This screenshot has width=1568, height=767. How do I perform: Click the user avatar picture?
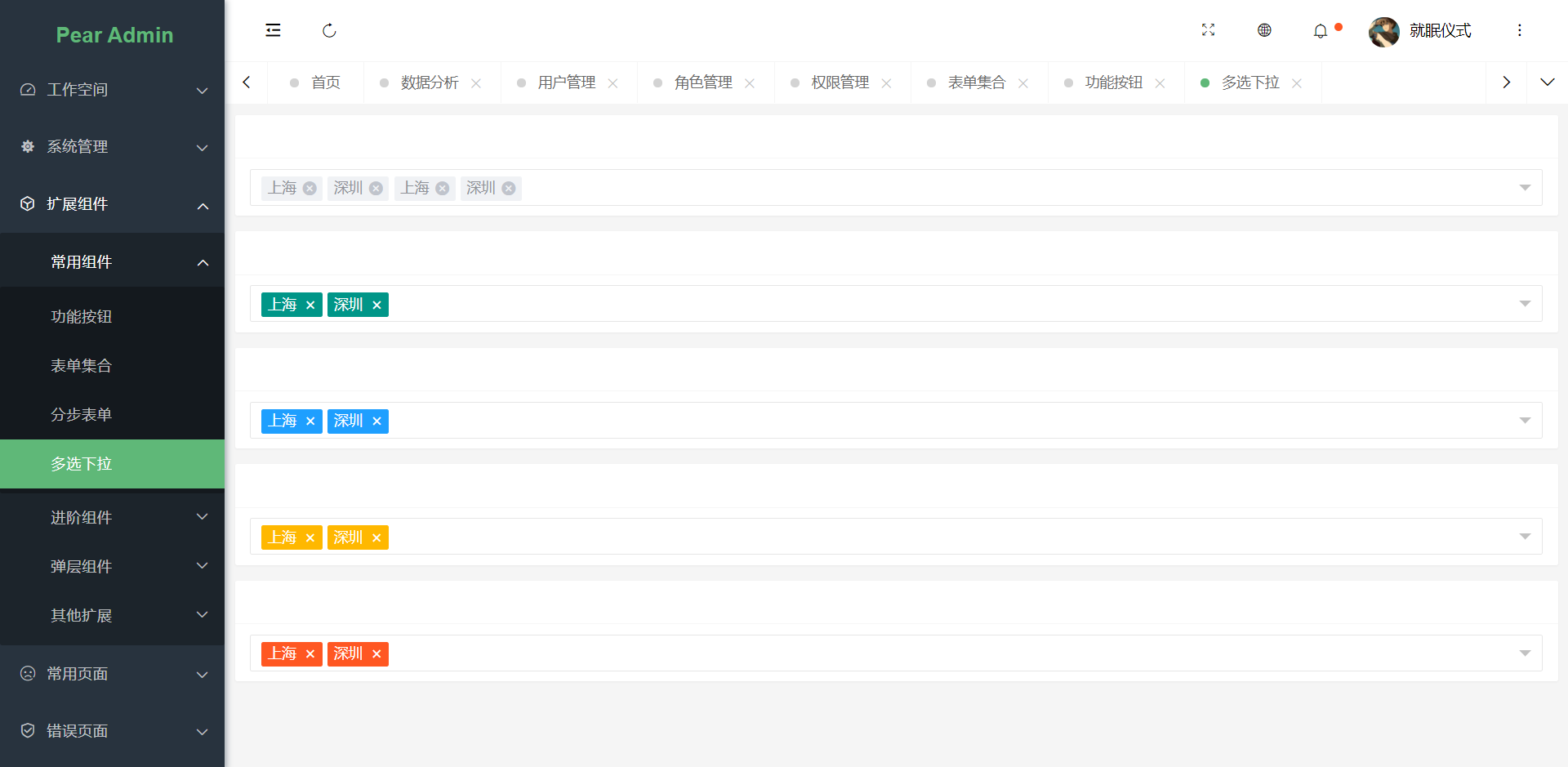(1383, 32)
